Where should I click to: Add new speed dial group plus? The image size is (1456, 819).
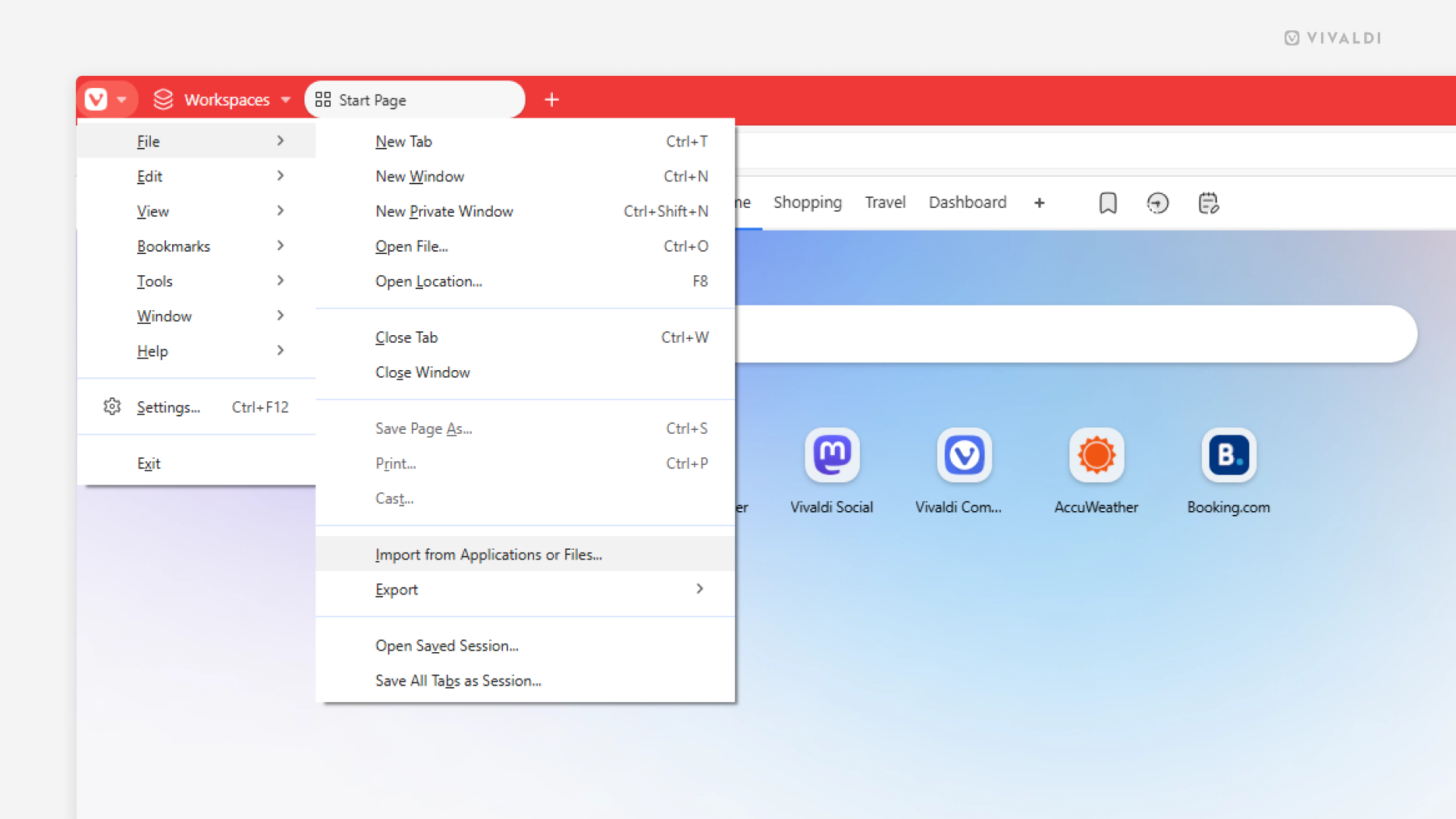pyautogui.click(x=1039, y=202)
